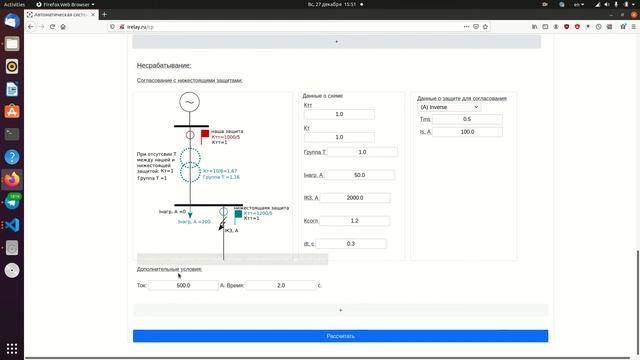640x360 pixels.
Task: Show applications grid
Action: pos(12,348)
